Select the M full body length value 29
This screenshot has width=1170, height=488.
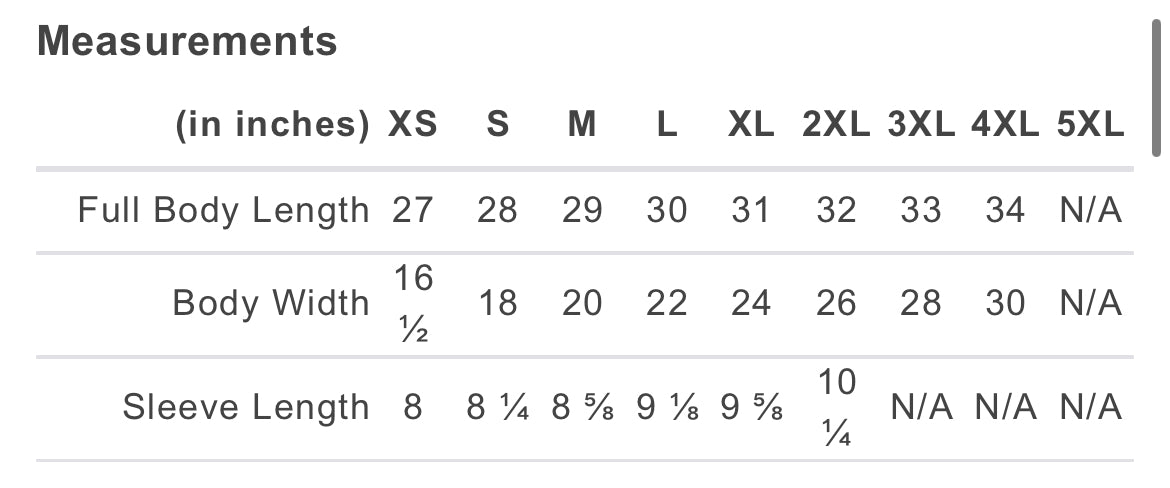pyautogui.click(x=582, y=210)
